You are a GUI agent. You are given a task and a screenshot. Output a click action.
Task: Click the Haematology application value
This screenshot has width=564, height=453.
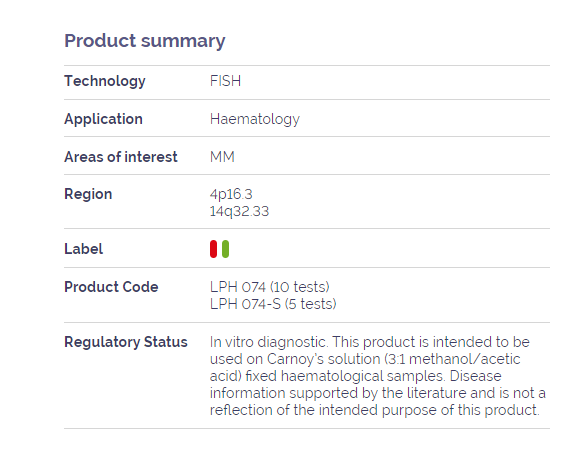pos(255,119)
